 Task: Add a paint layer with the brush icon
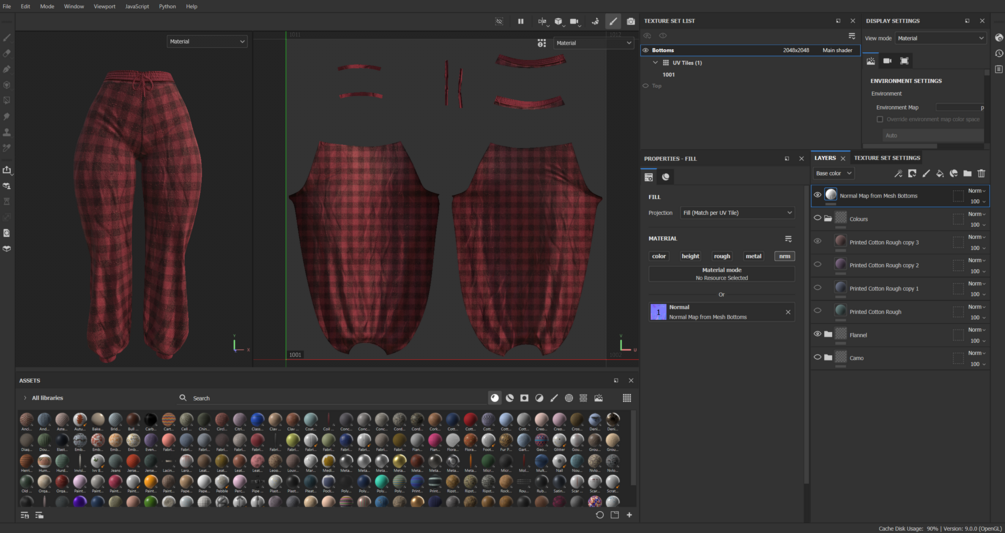tap(926, 174)
